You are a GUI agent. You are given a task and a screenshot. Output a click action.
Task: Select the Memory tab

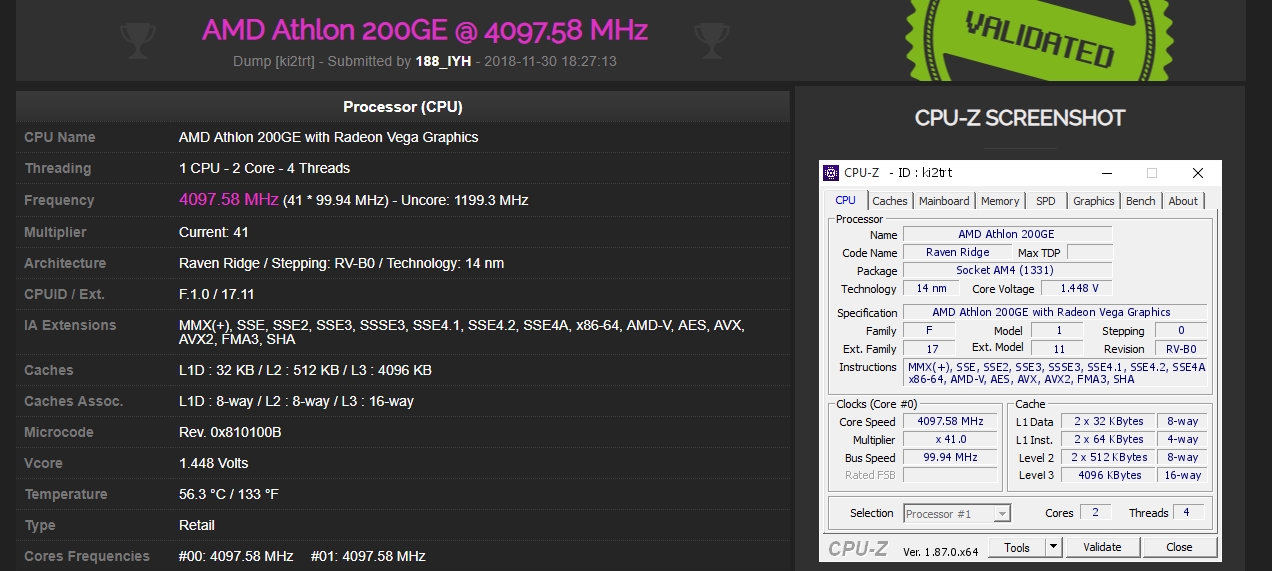1000,201
